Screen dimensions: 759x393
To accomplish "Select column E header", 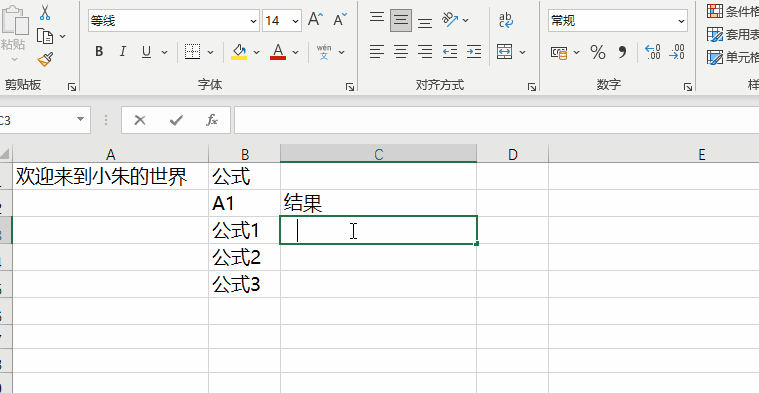I will 653,154.
